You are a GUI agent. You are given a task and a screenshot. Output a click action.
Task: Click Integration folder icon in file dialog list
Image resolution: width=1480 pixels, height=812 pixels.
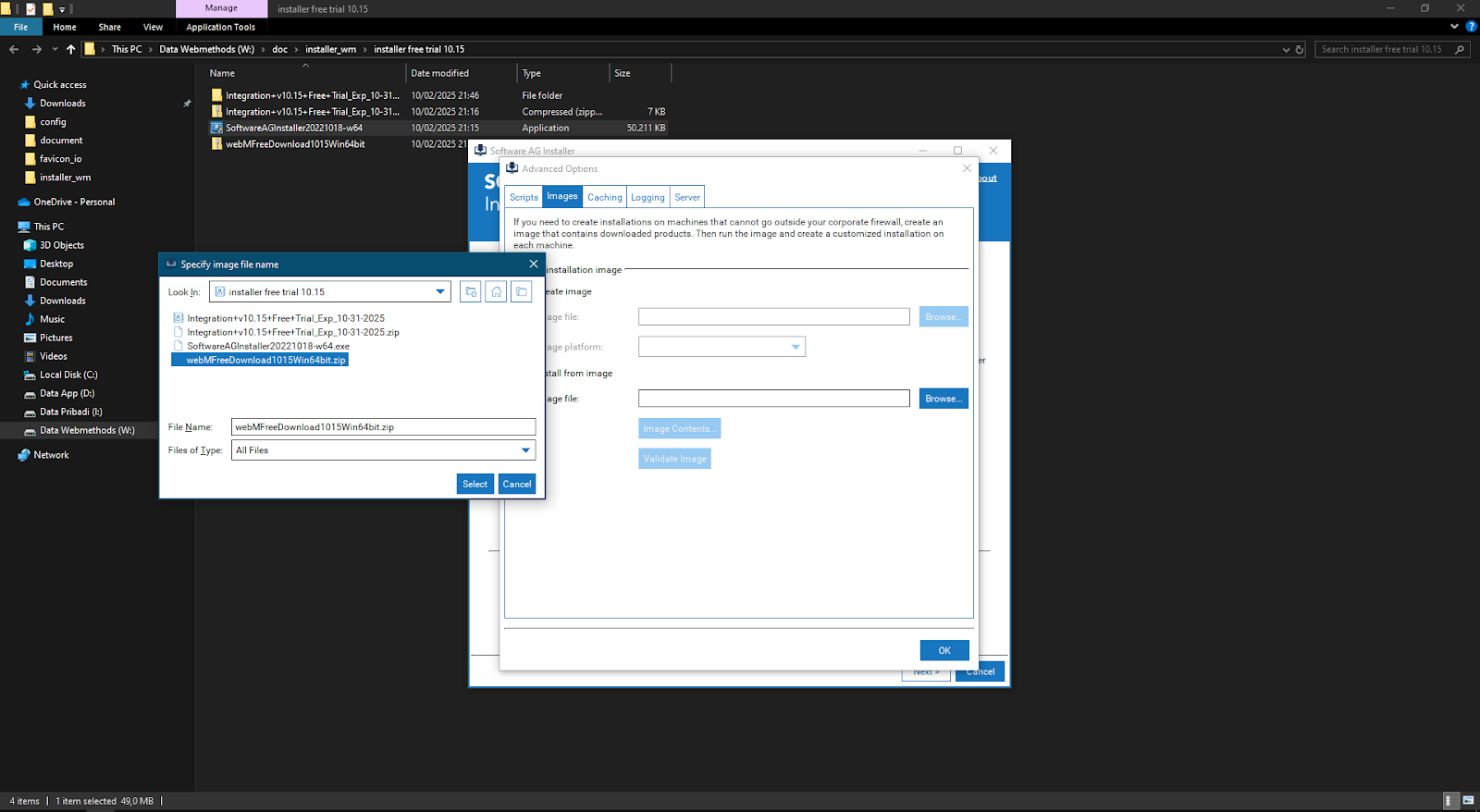(x=179, y=318)
